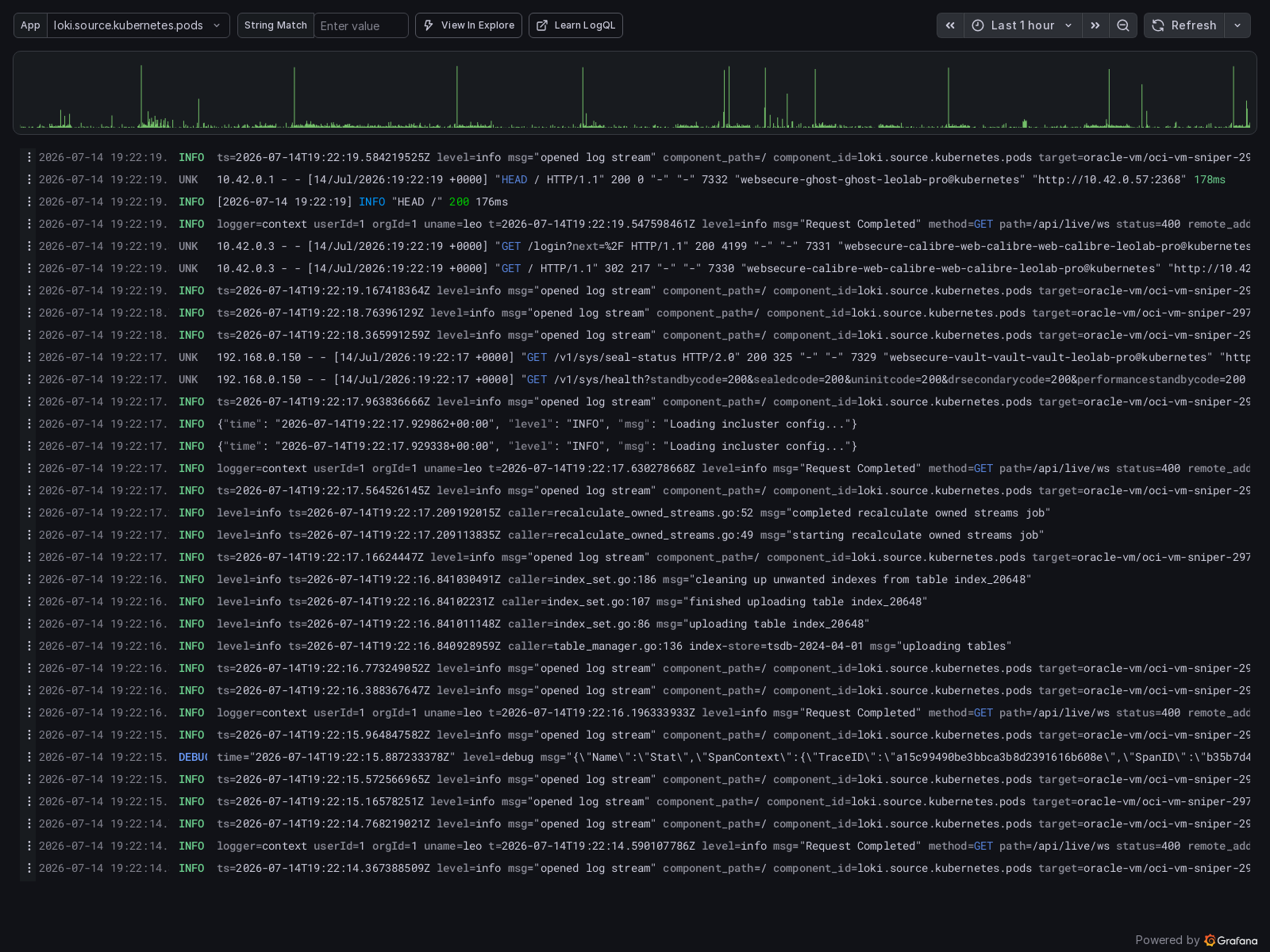Open menu for /v1/sys/health log row
1270x952 pixels.
29,380
